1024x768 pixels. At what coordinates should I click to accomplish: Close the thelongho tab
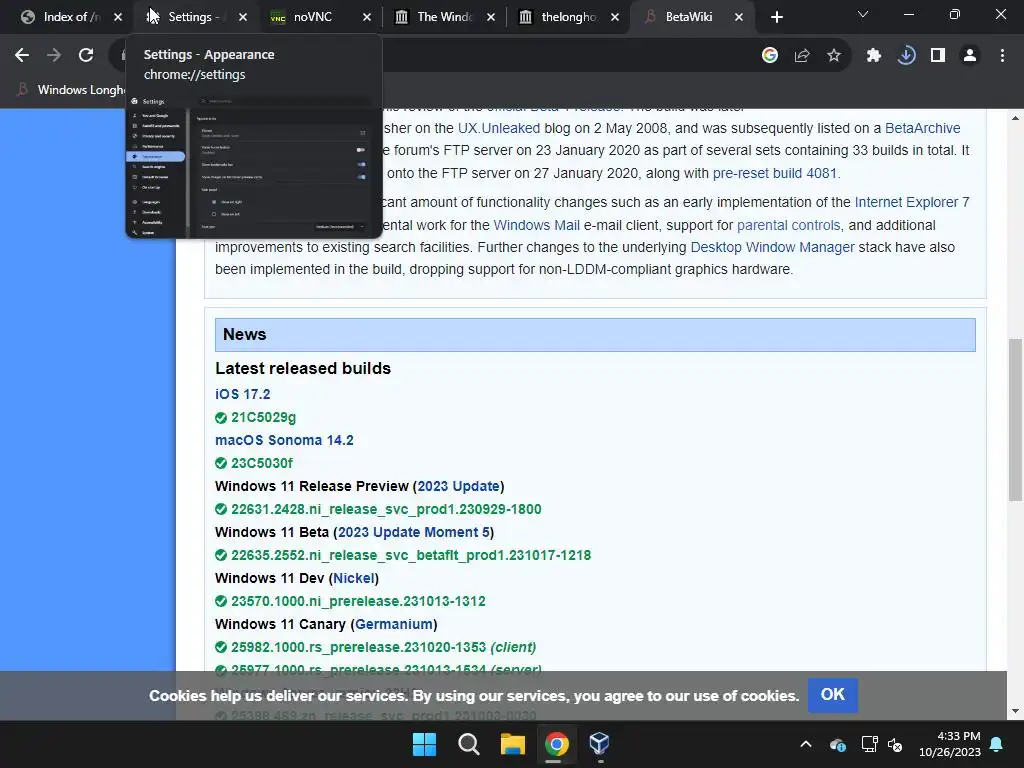tap(615, 17)
